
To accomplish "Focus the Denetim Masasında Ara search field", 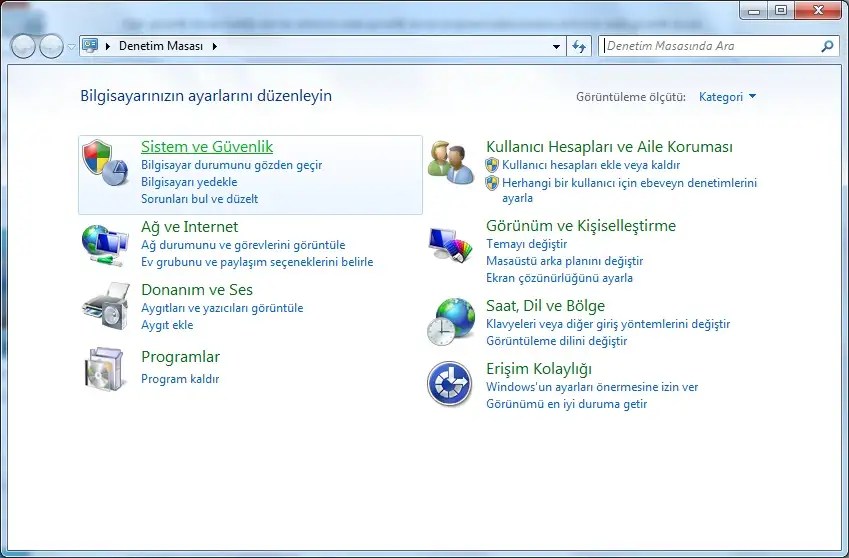I will 711,46.
